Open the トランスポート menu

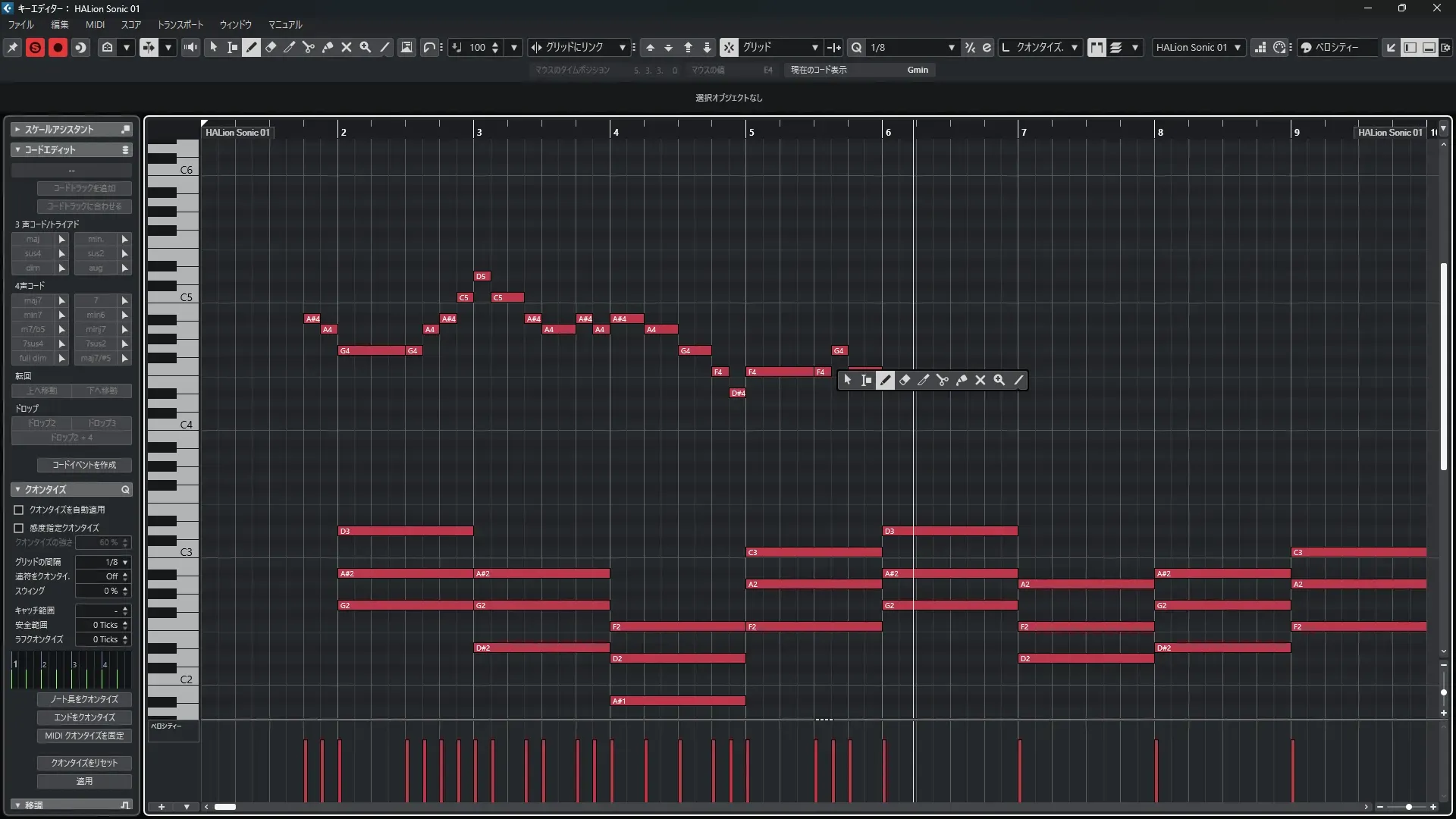(x=180, y=24)
